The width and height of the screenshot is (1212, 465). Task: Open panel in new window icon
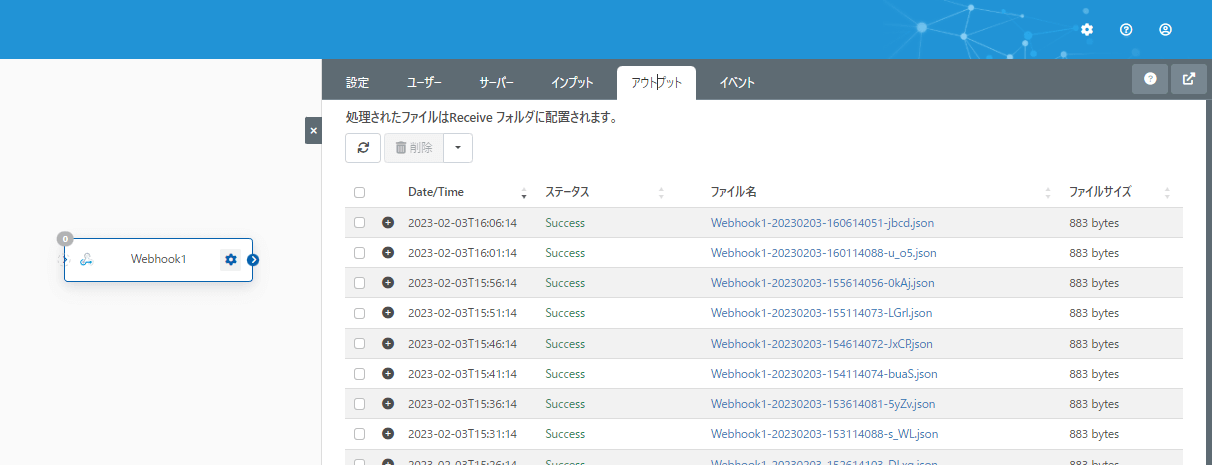[x=1188, y=79]
